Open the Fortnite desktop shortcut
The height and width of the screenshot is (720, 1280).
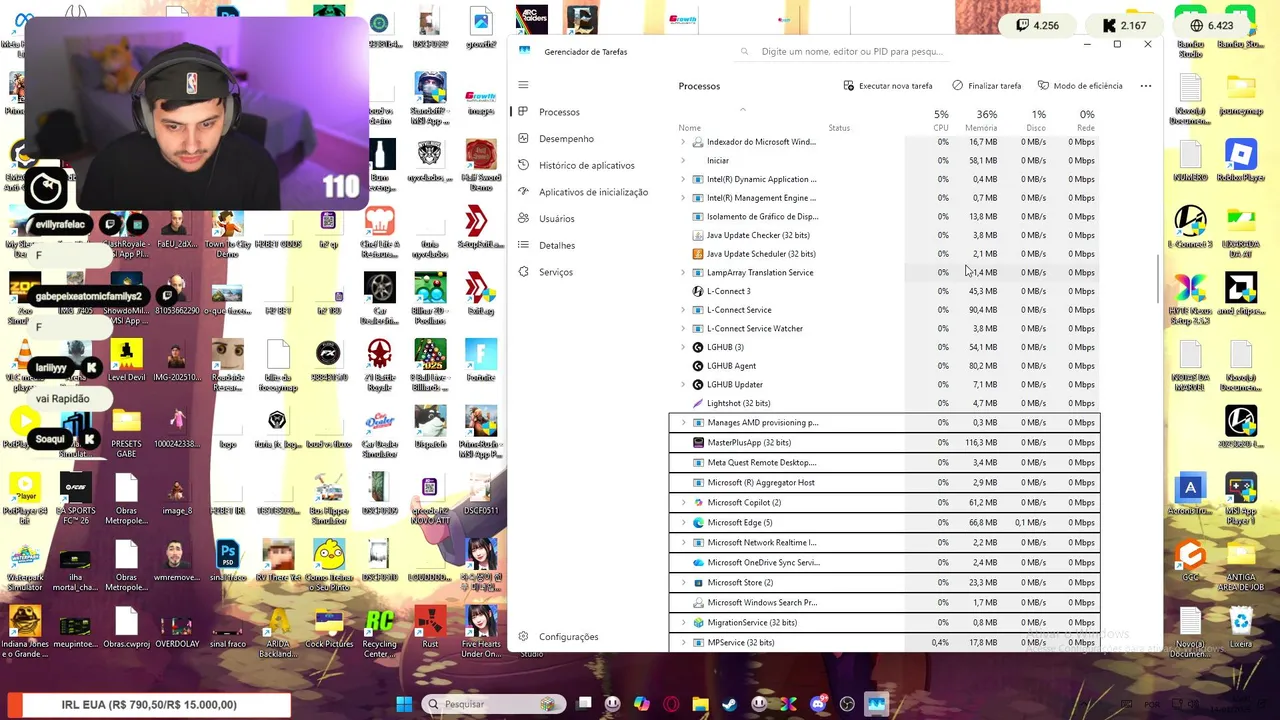pos(481,360)
